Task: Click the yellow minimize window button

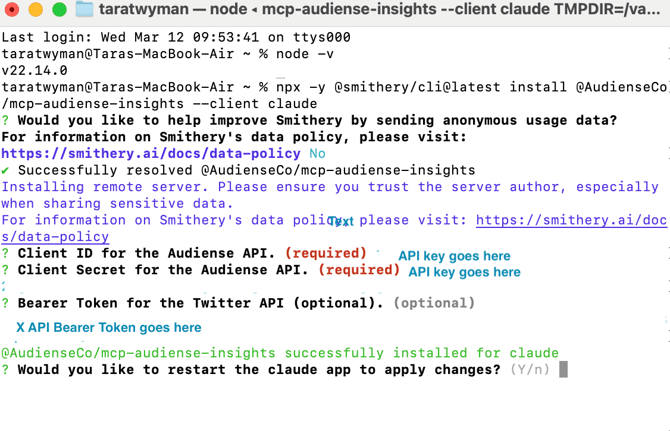Action: click(x=35, y=9)
